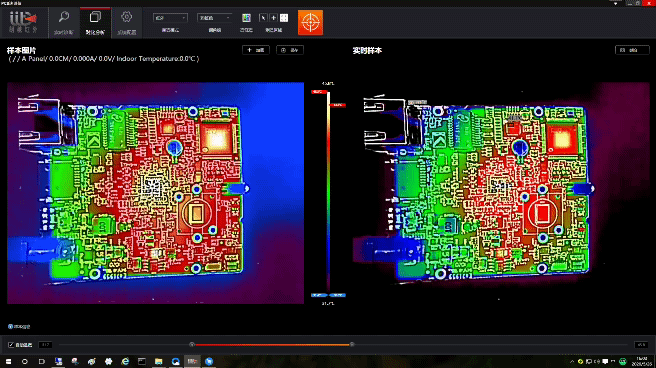The image size is (656, 368).
Task: Expand the system tray hidden icons chevron
Action: point(572,361)
